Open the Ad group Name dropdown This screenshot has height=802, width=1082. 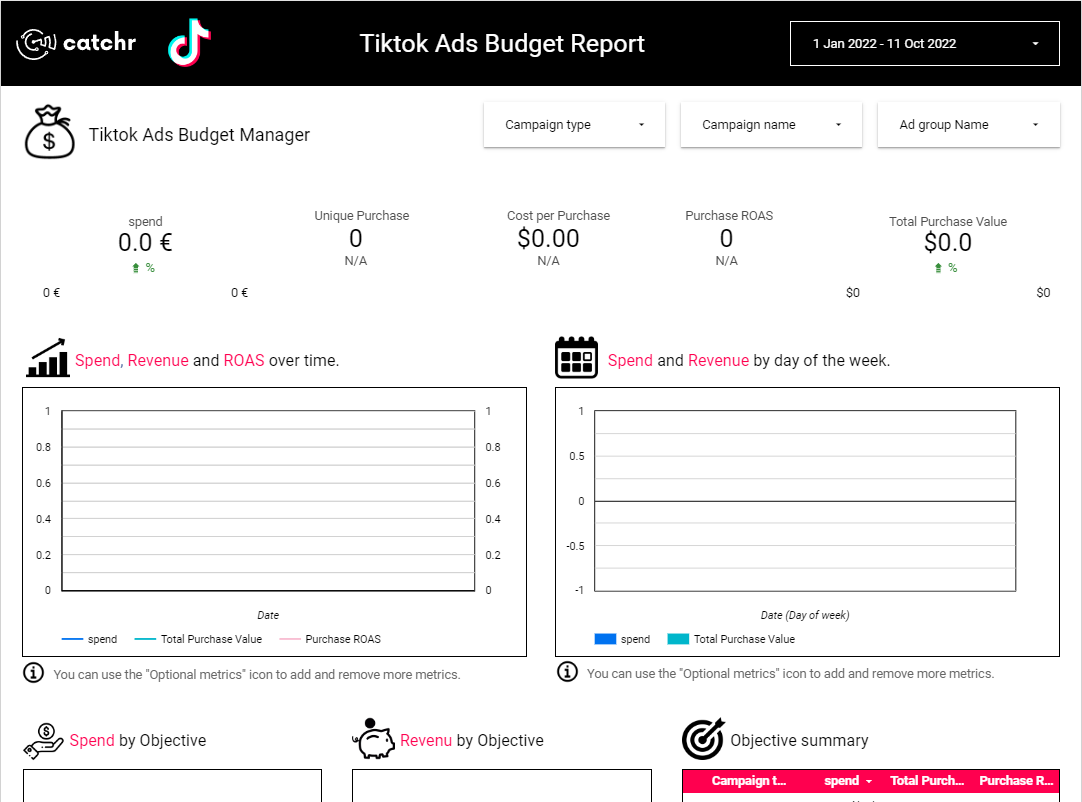coord(968,124)
